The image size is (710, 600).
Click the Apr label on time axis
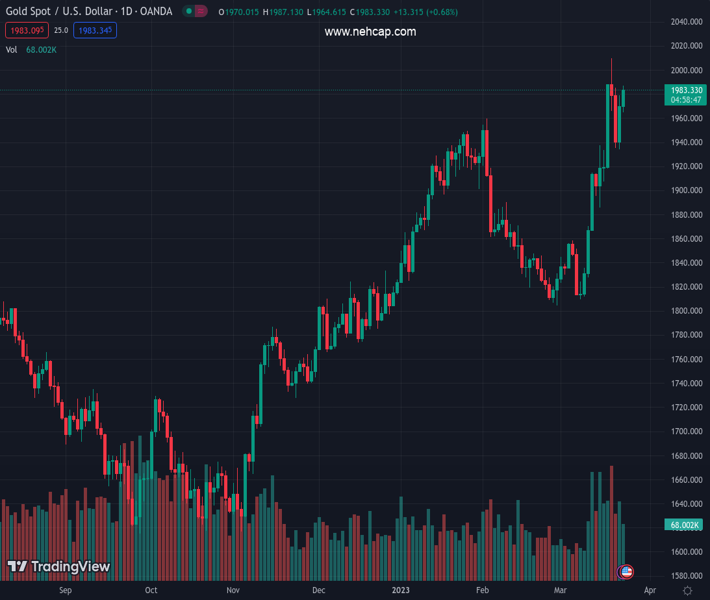coord(650,590)
